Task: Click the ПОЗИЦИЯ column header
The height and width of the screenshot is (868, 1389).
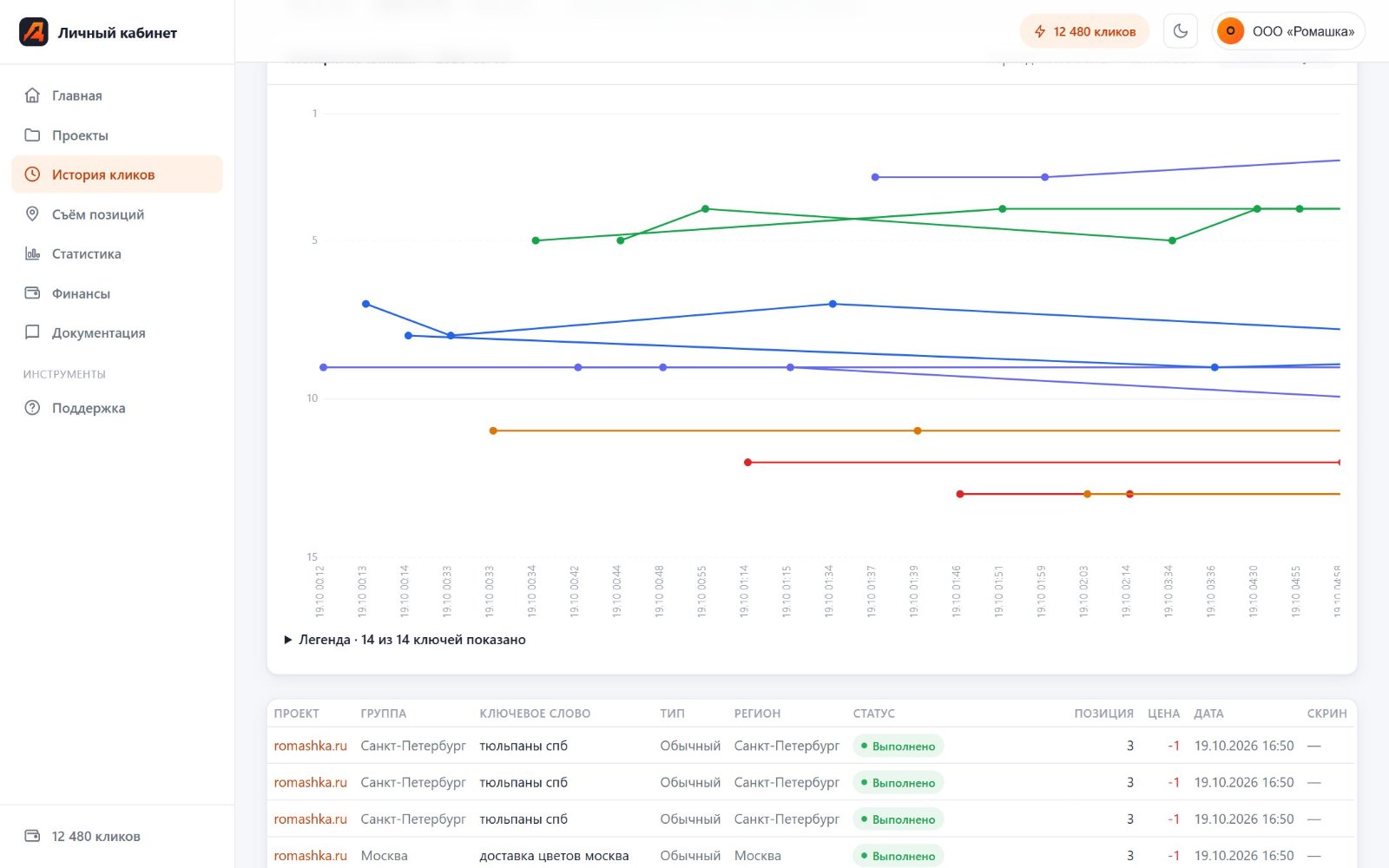Action: point(1103,713)
